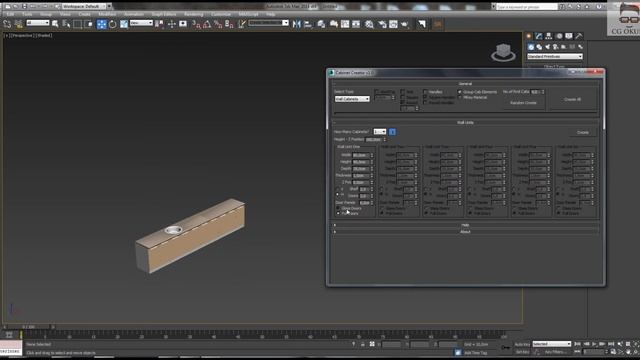Image resolution: width=640 pixels, height=360 pixels.
Task: Switch to the Modify command panel tab
Action: click(x=539, y=36)
